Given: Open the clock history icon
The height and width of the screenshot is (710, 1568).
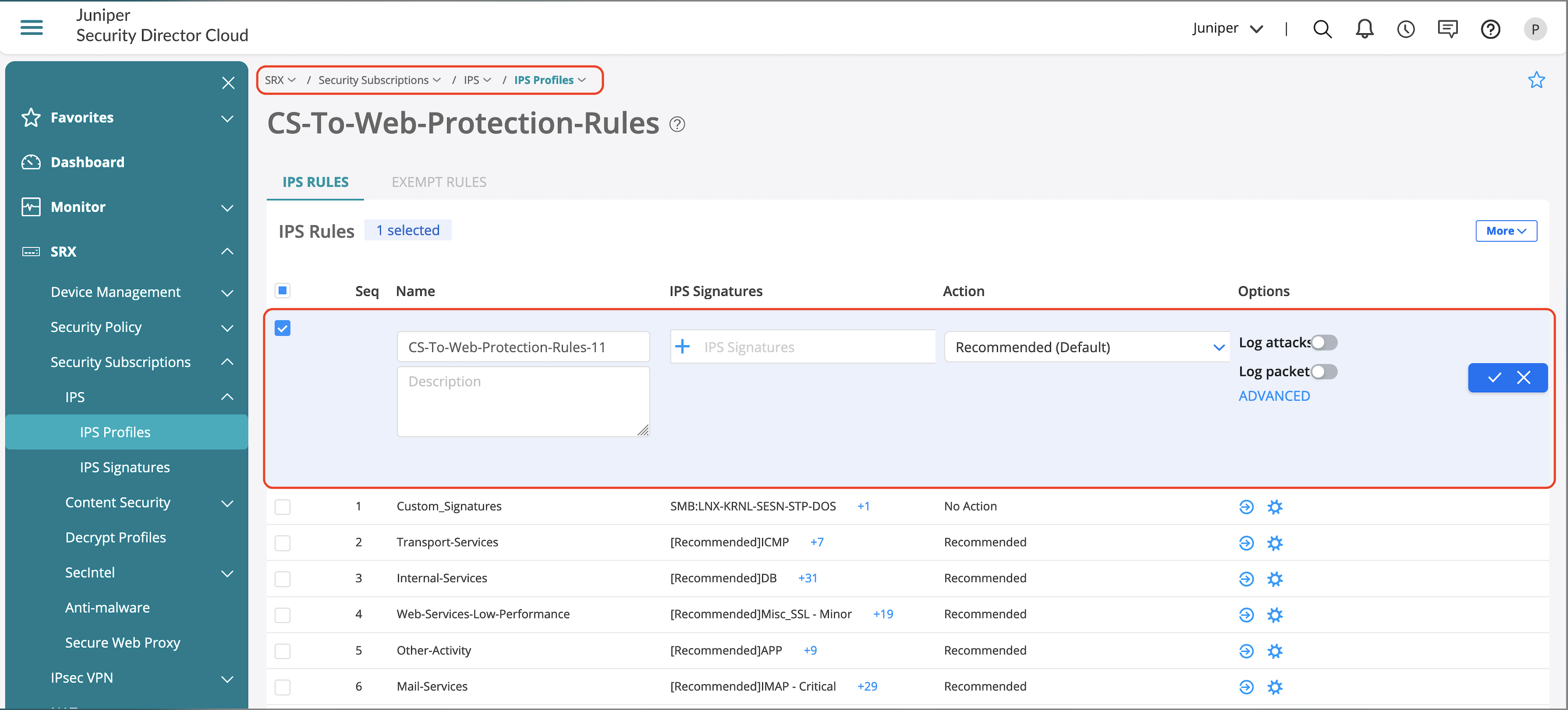Looking at the screenshot, I should pyautogui.click(x=1405, y=29).
